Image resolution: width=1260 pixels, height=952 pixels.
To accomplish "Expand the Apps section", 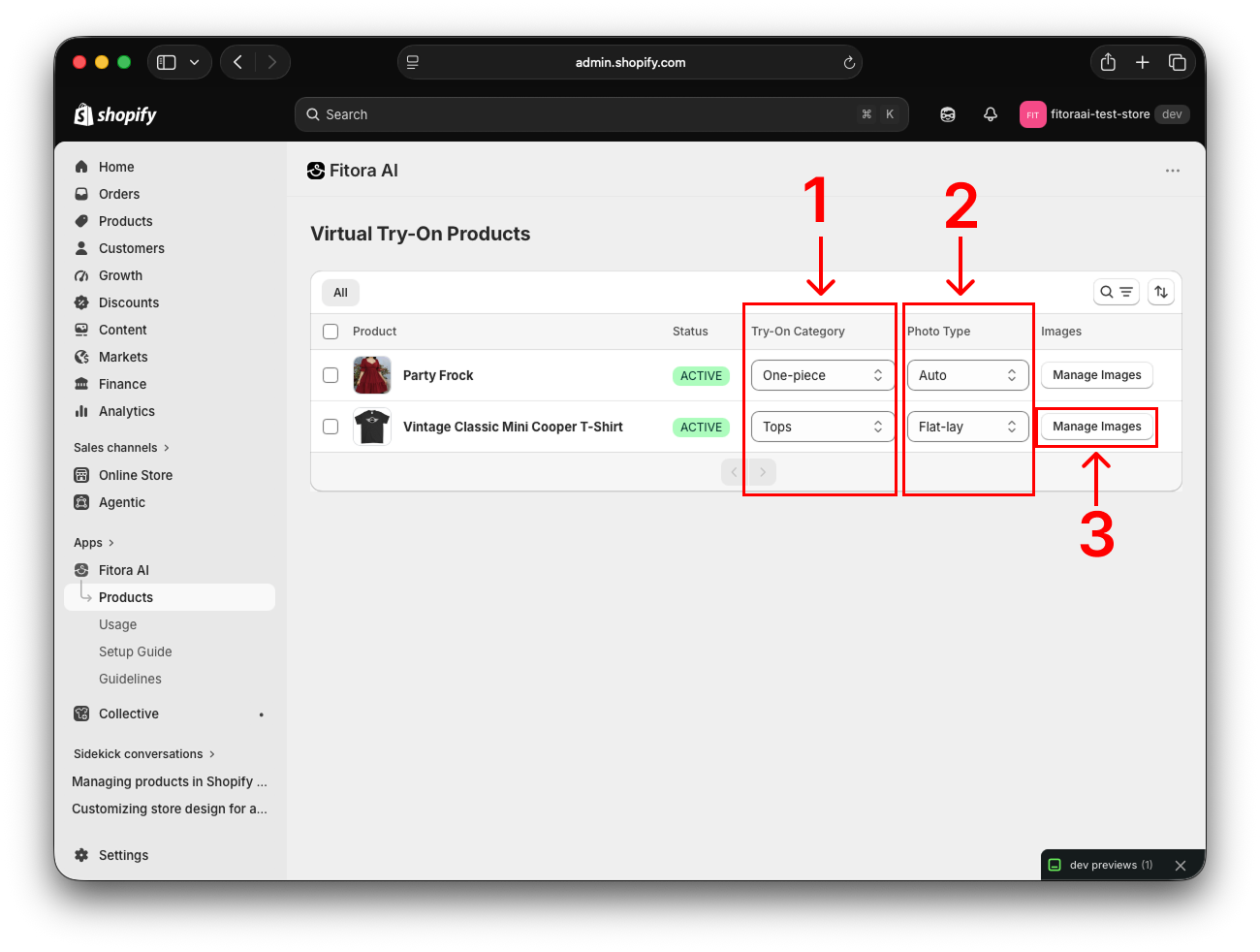I will (x=94, y=543).
